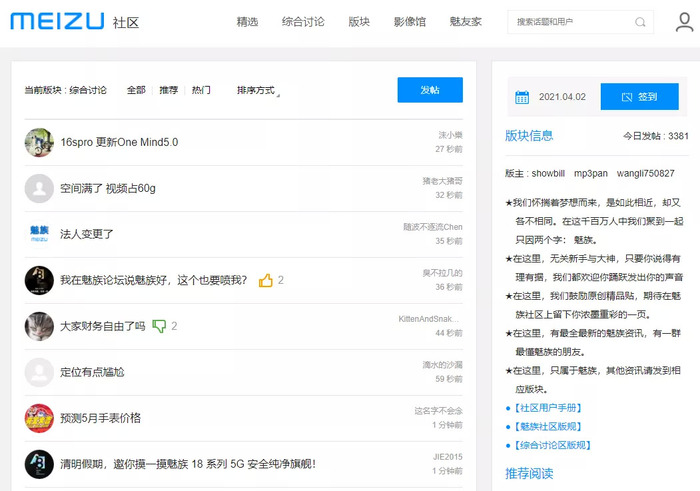Click the 签到 check-in button
Viewport: 700px width, 491px height.
point(639,96)
